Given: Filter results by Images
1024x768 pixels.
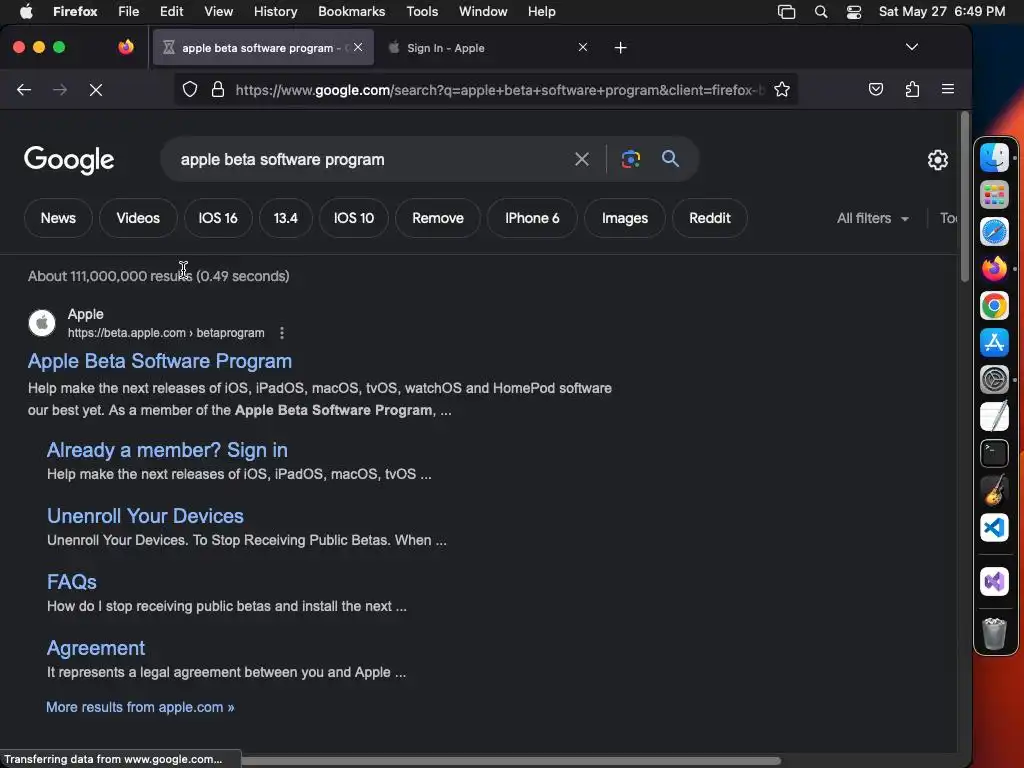Looking at the screenshot, I should pyautogui.click(x=624, y=218).
